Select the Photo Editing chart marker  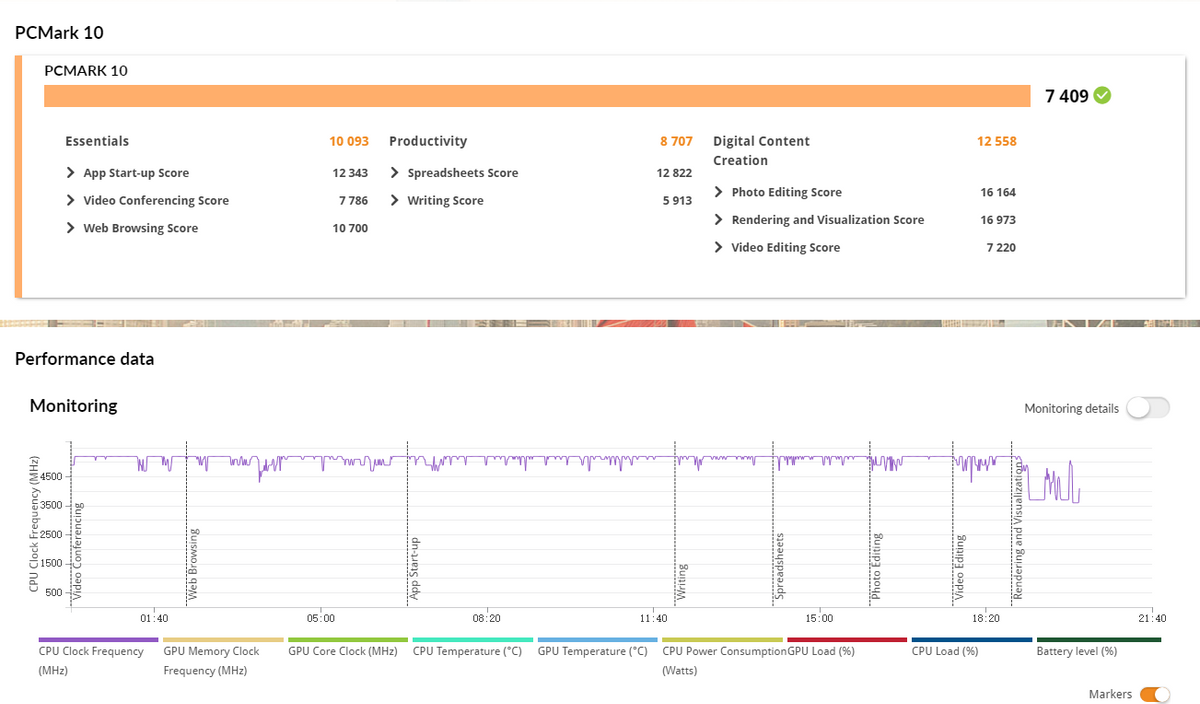pyautogui.click(x=876, y=566)
